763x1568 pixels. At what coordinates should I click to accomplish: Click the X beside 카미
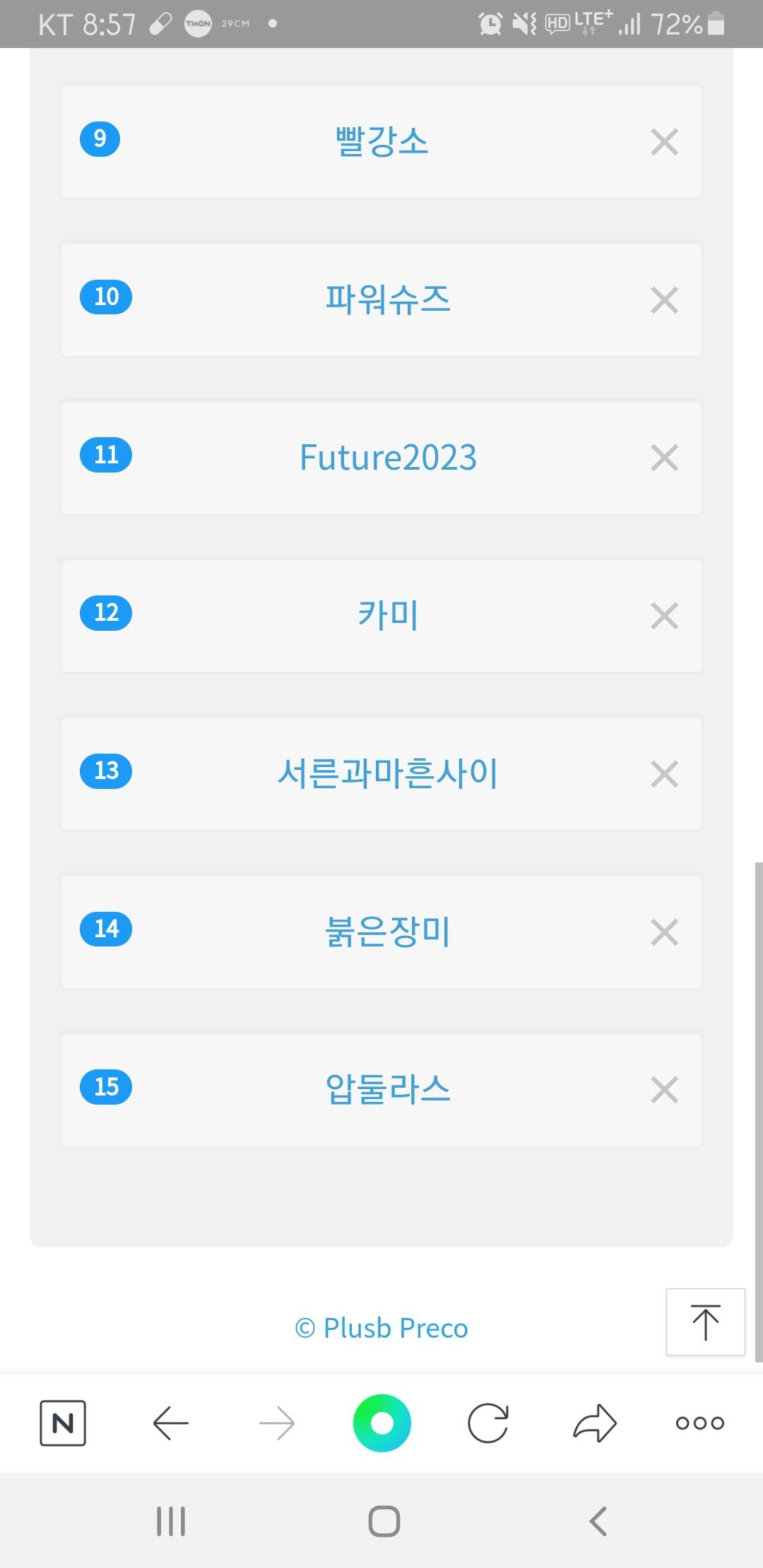click(664, 616)
